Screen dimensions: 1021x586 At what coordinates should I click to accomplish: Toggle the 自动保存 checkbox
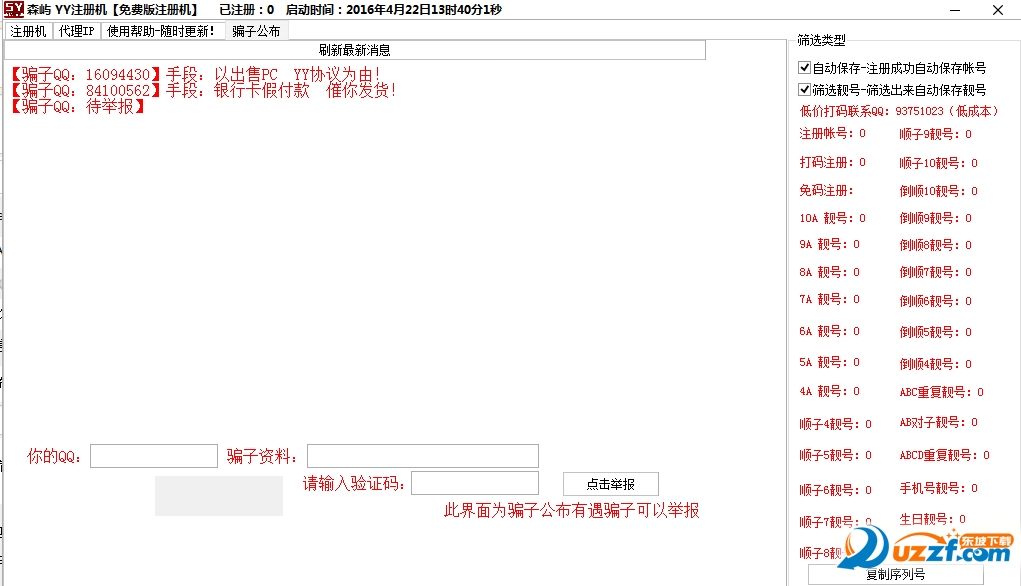click(804, 68)
